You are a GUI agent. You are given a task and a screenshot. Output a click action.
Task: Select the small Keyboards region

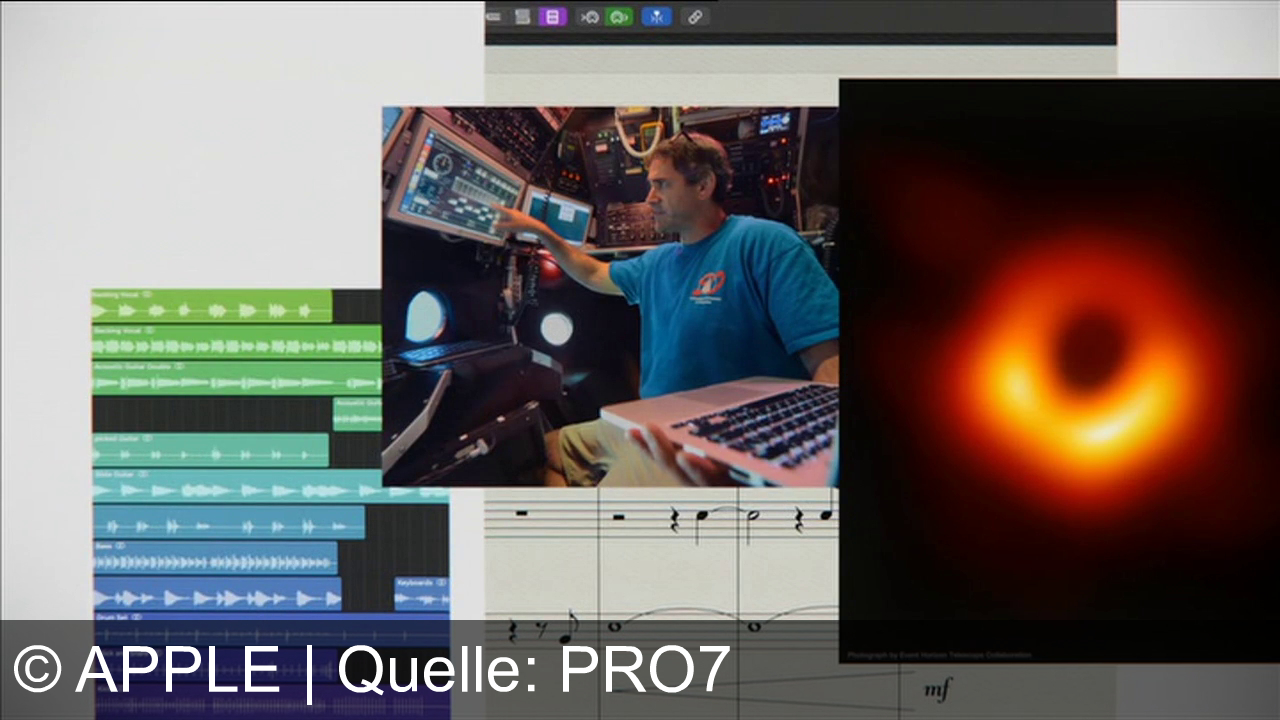[x=420, y=595]
